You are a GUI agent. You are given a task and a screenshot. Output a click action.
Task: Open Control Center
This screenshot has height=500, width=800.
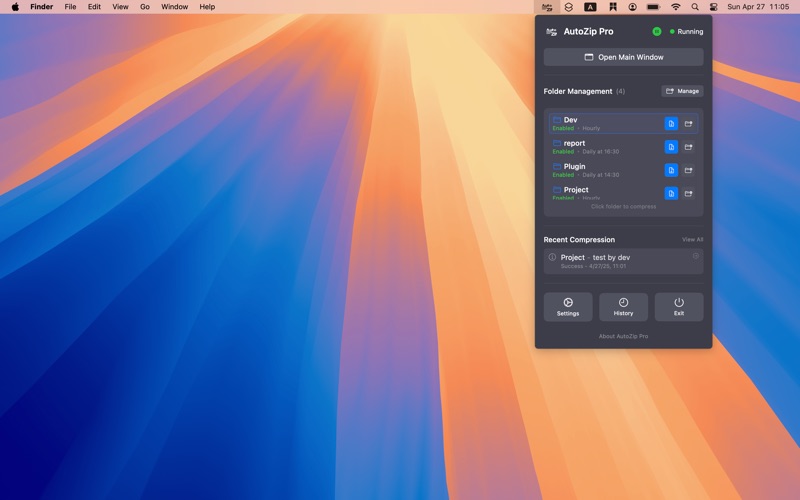pos(713,7)
